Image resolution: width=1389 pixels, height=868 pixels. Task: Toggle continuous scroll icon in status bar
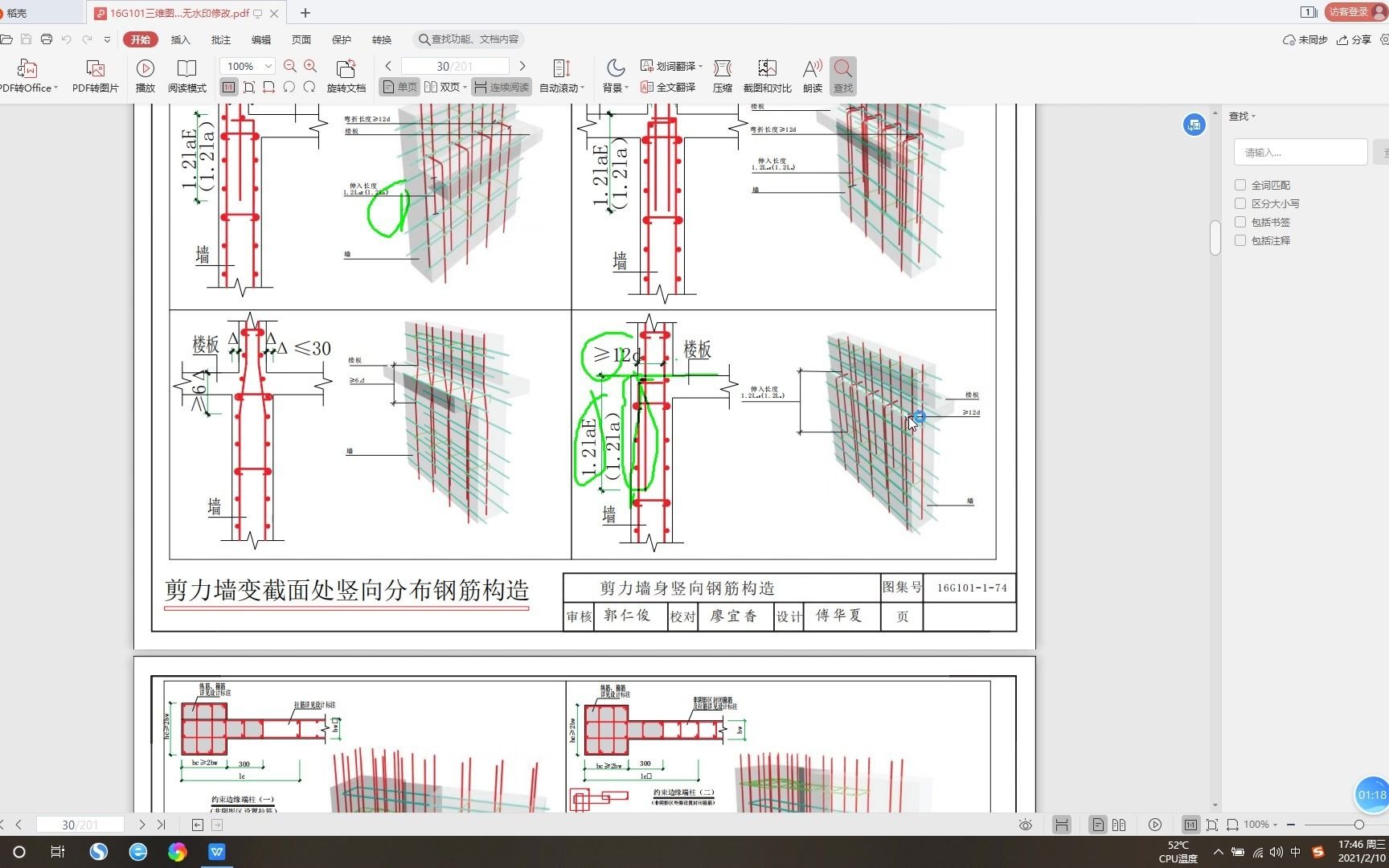point(1061,825)
